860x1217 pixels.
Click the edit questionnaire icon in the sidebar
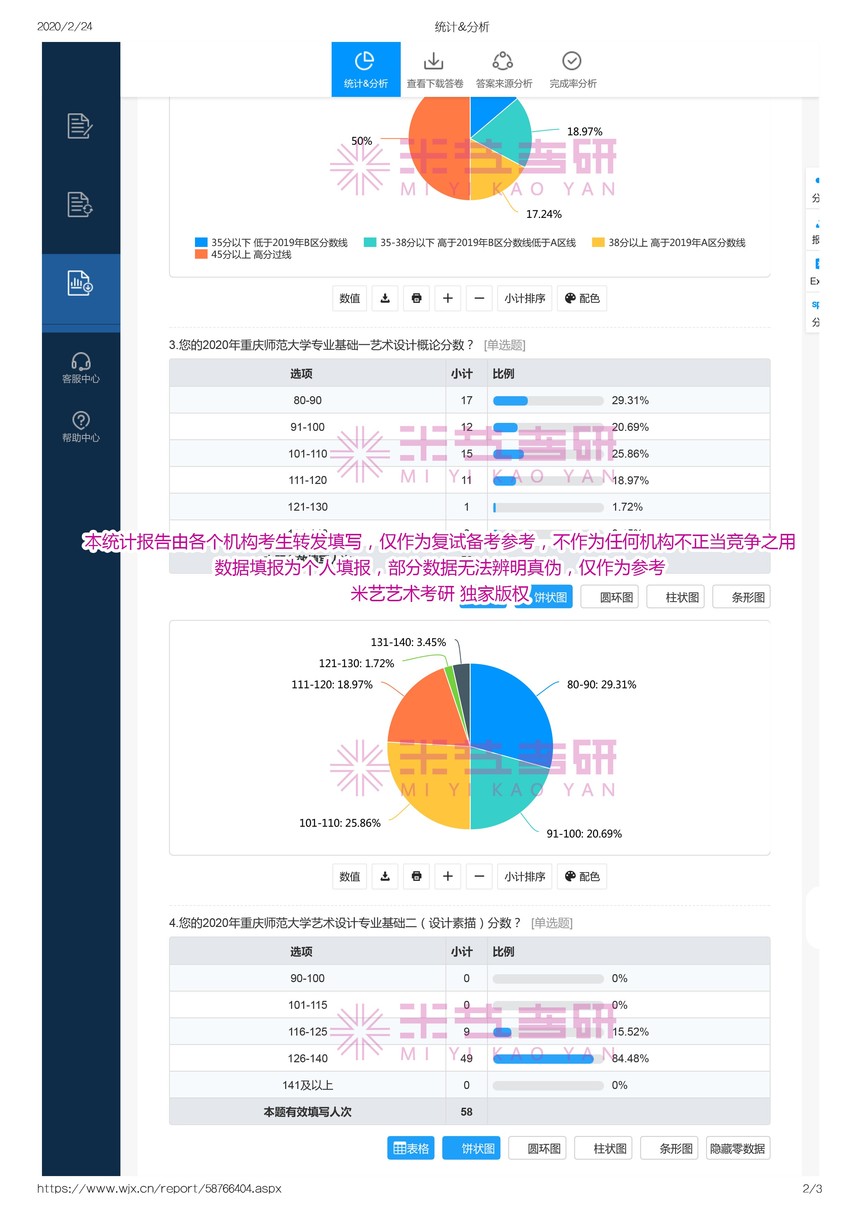click(80, 126)
